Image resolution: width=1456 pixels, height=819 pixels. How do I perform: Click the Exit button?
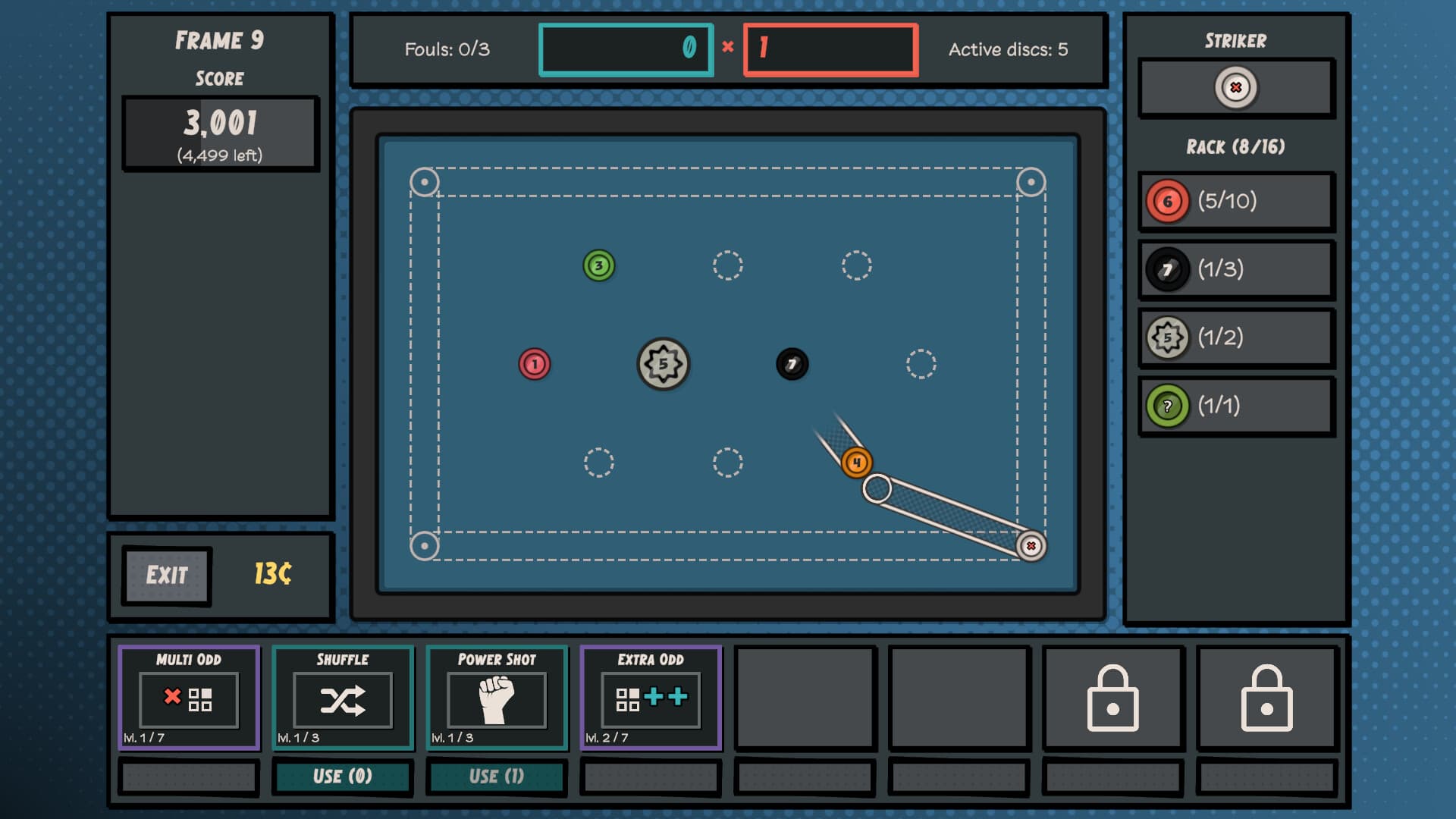click(x=167, y=576)
